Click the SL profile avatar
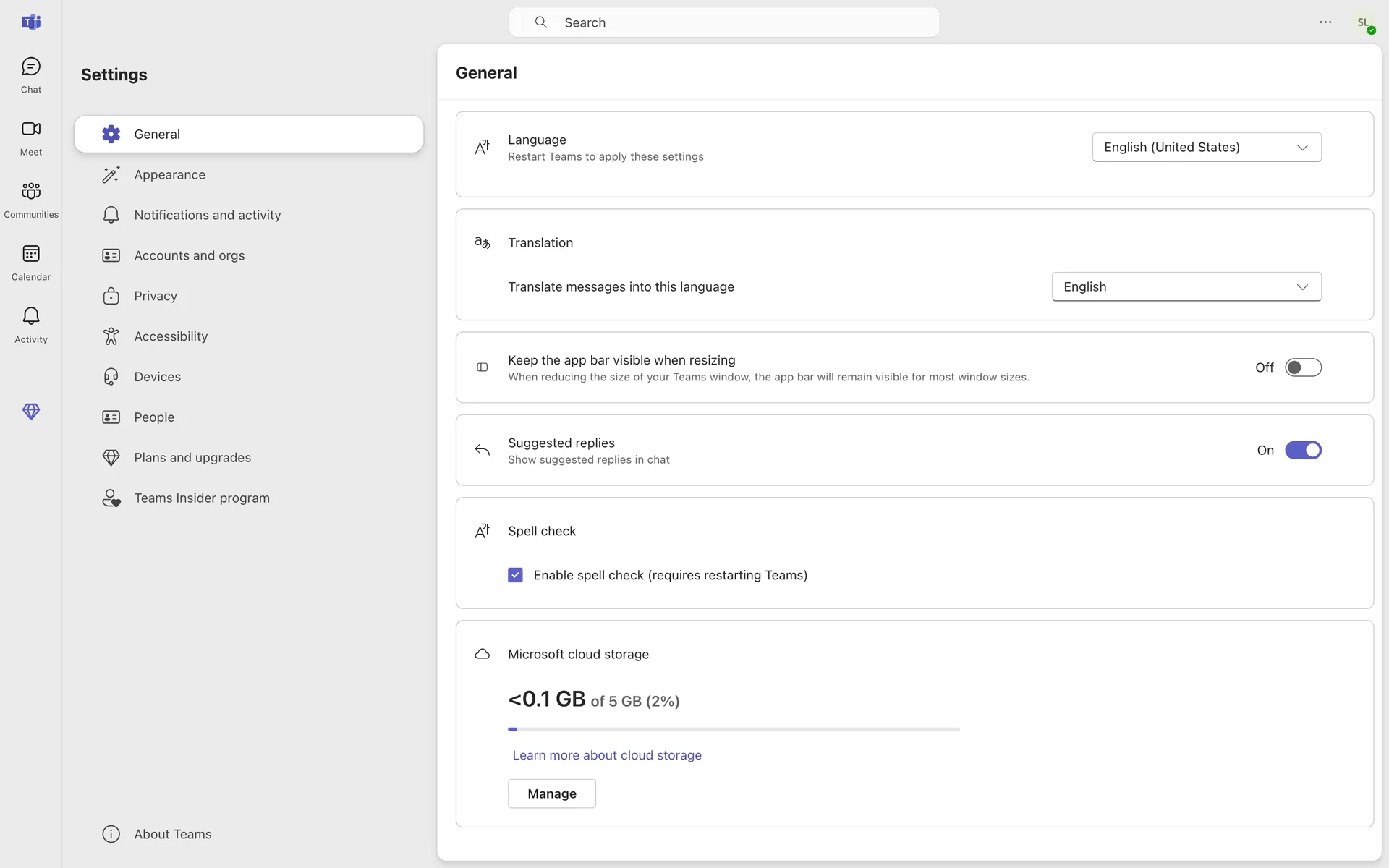 (x=1364, y=22)
